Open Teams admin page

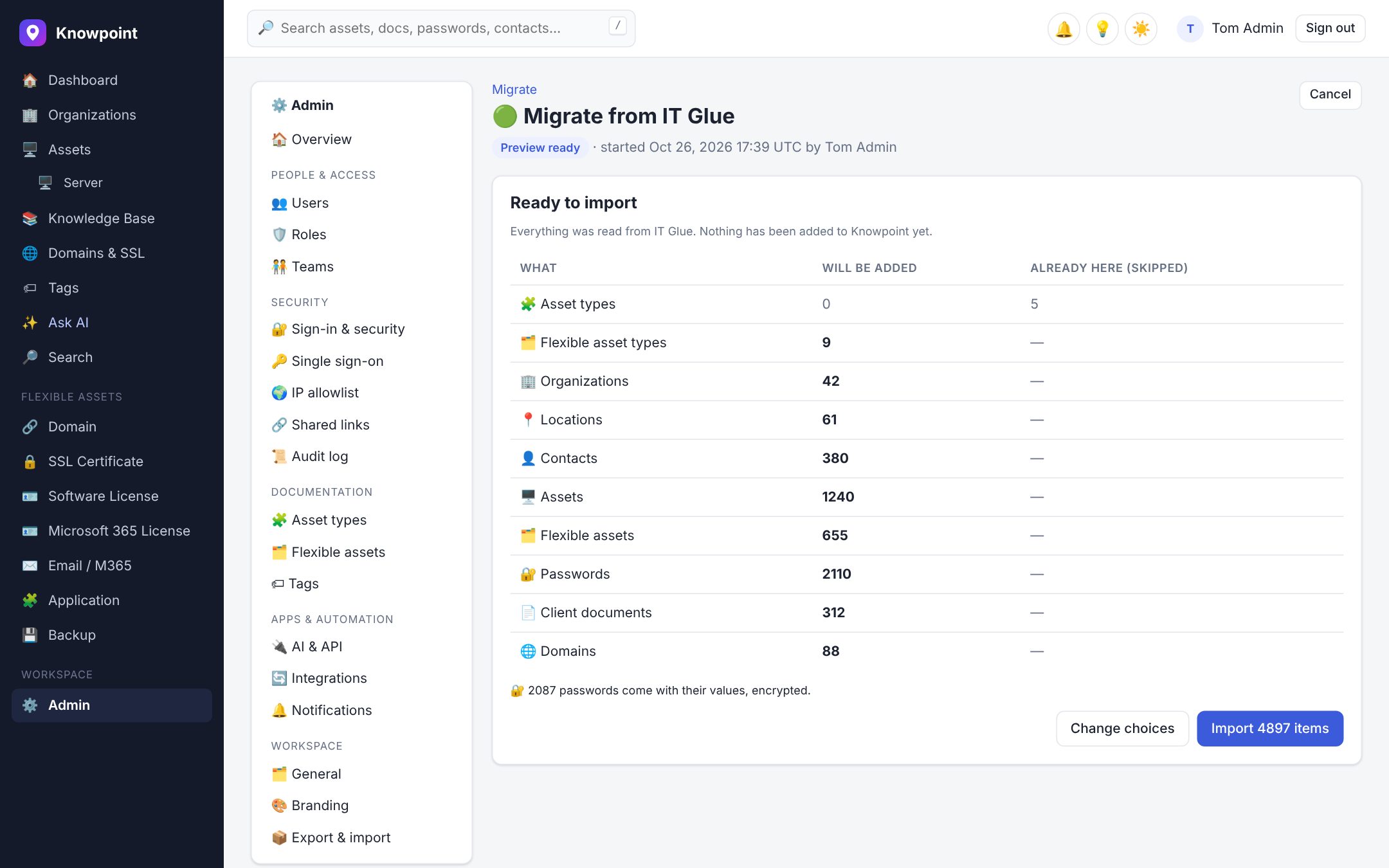coord(361,267)
